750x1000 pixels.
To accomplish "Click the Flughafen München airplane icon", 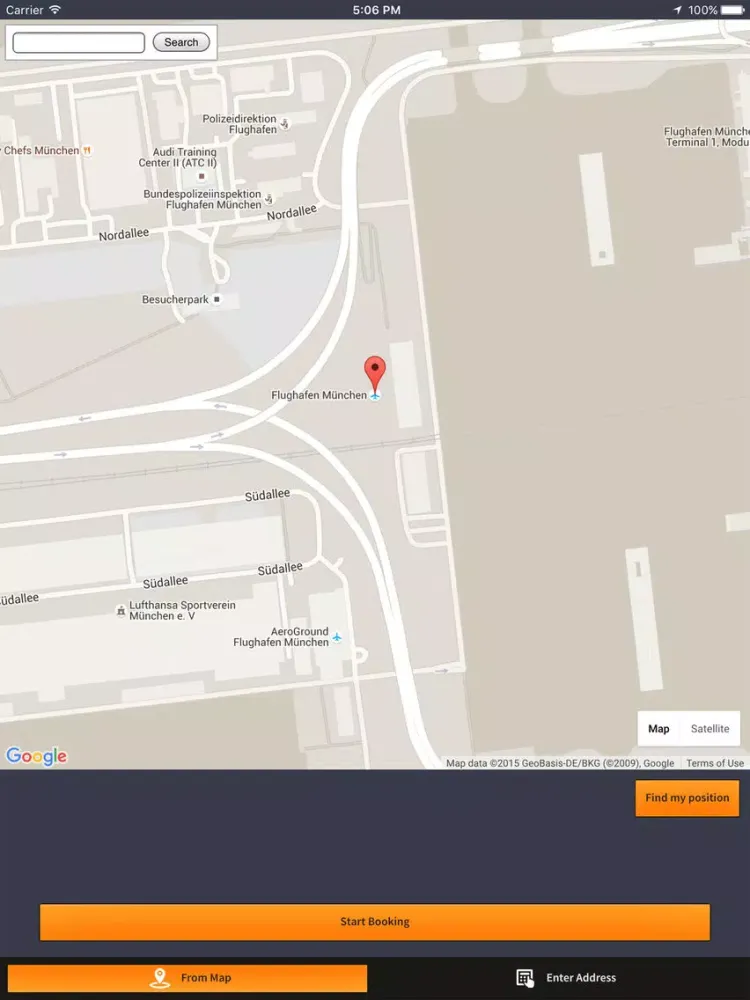I will coord(375,395).
